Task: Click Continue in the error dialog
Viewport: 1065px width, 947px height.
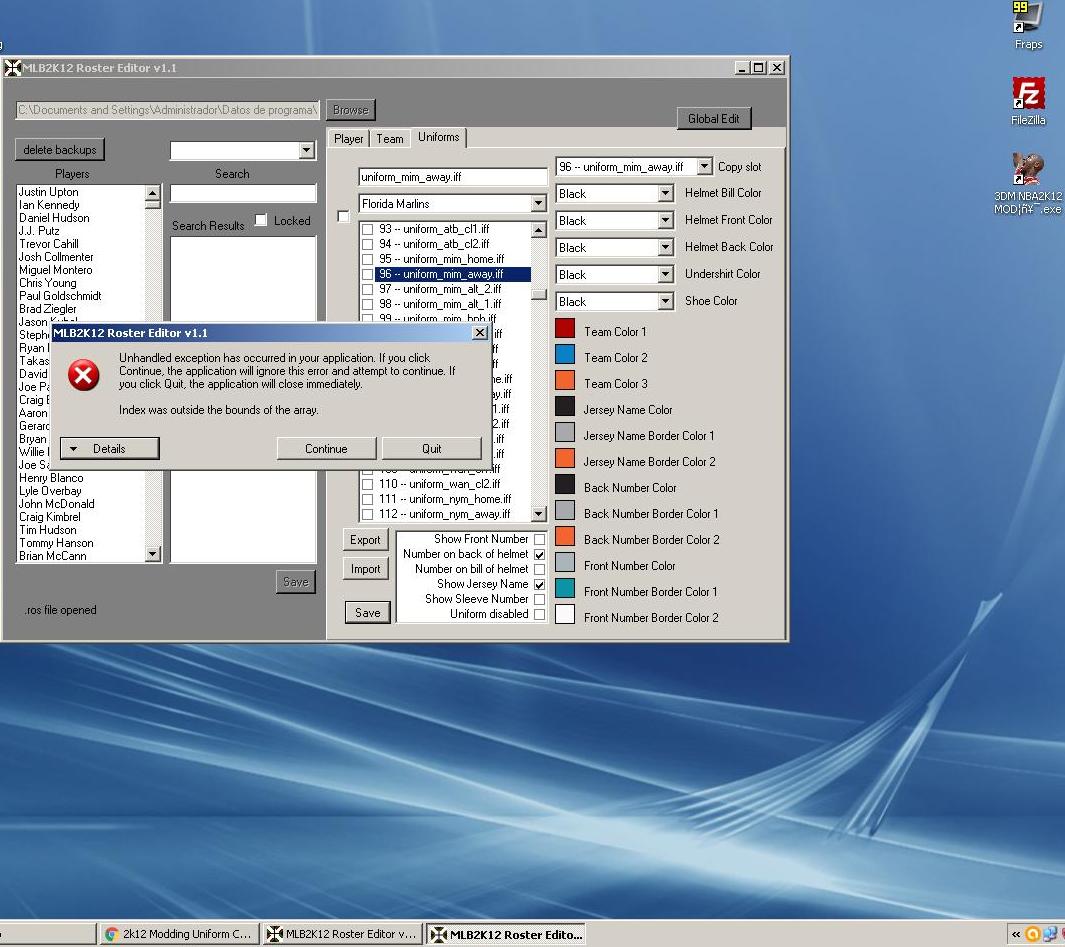Action: (x=326, y=449)
